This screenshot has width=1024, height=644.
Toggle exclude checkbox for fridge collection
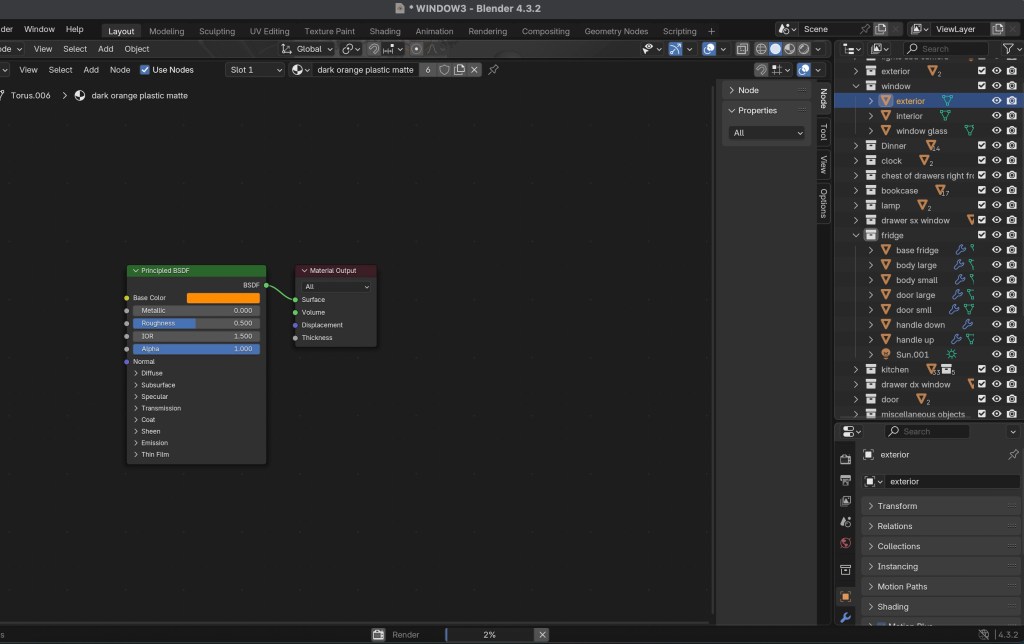coord(981,235)
